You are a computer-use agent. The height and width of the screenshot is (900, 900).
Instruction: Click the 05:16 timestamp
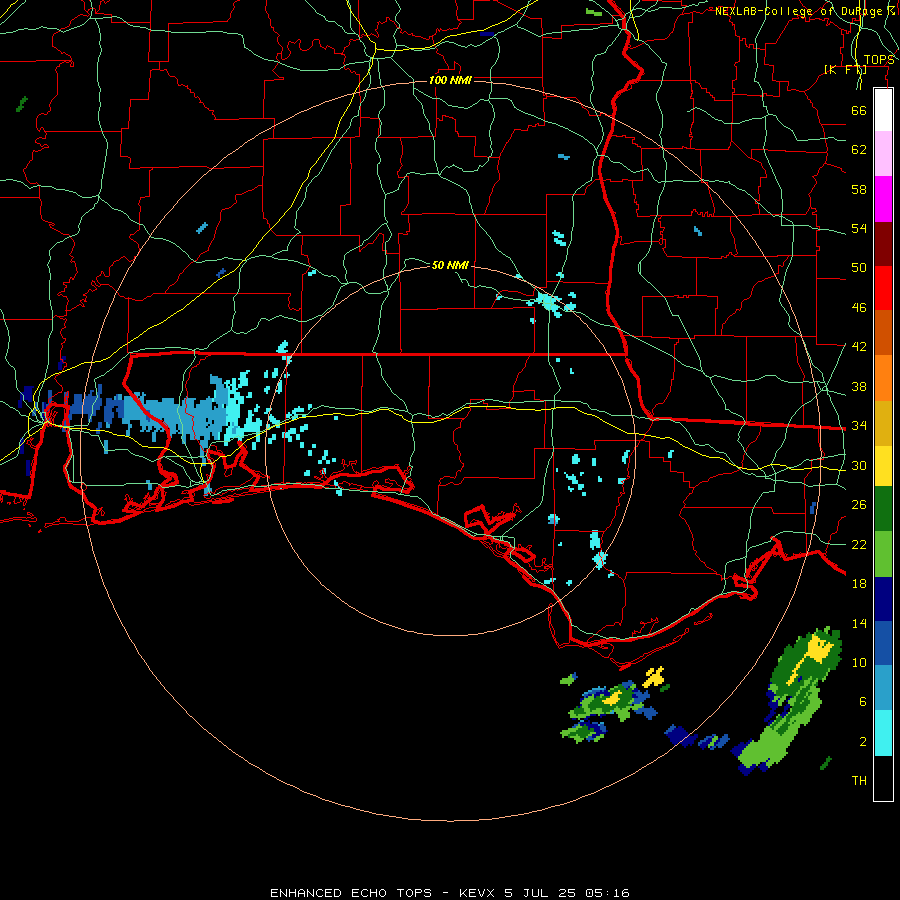click(x=607, y=893)
